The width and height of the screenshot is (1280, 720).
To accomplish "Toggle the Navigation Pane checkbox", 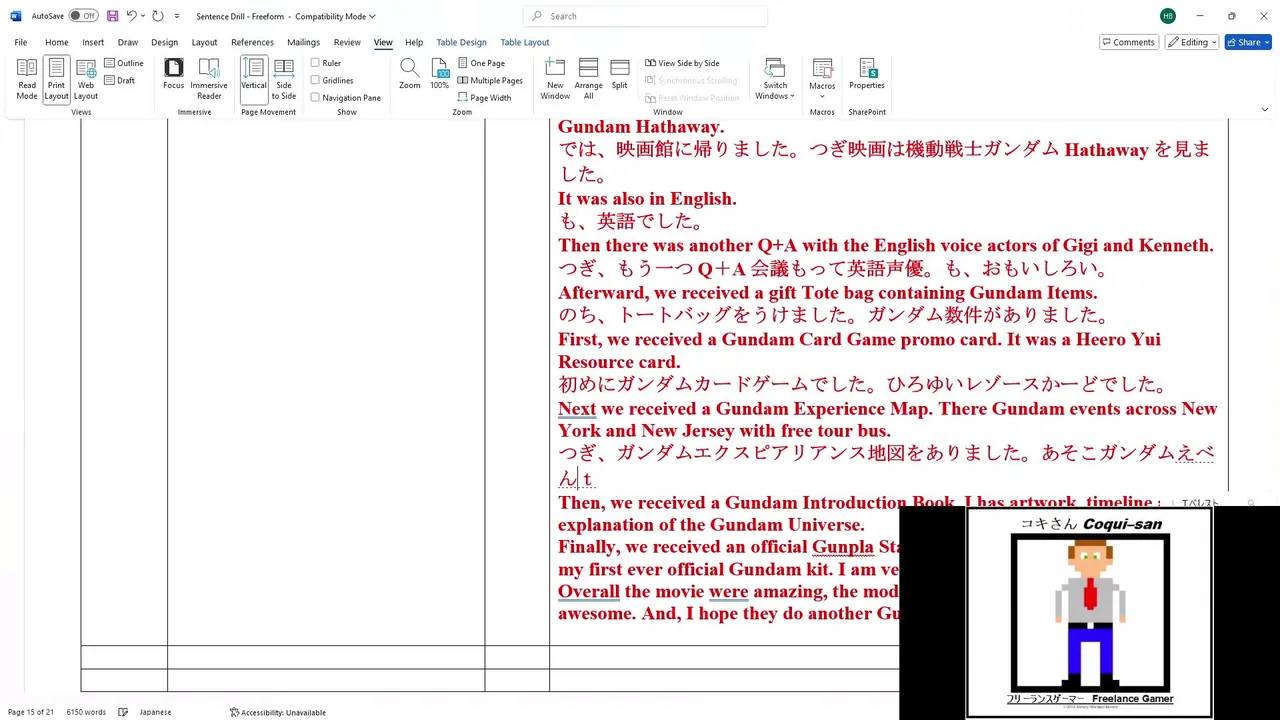I will click(x=345, y=97).
